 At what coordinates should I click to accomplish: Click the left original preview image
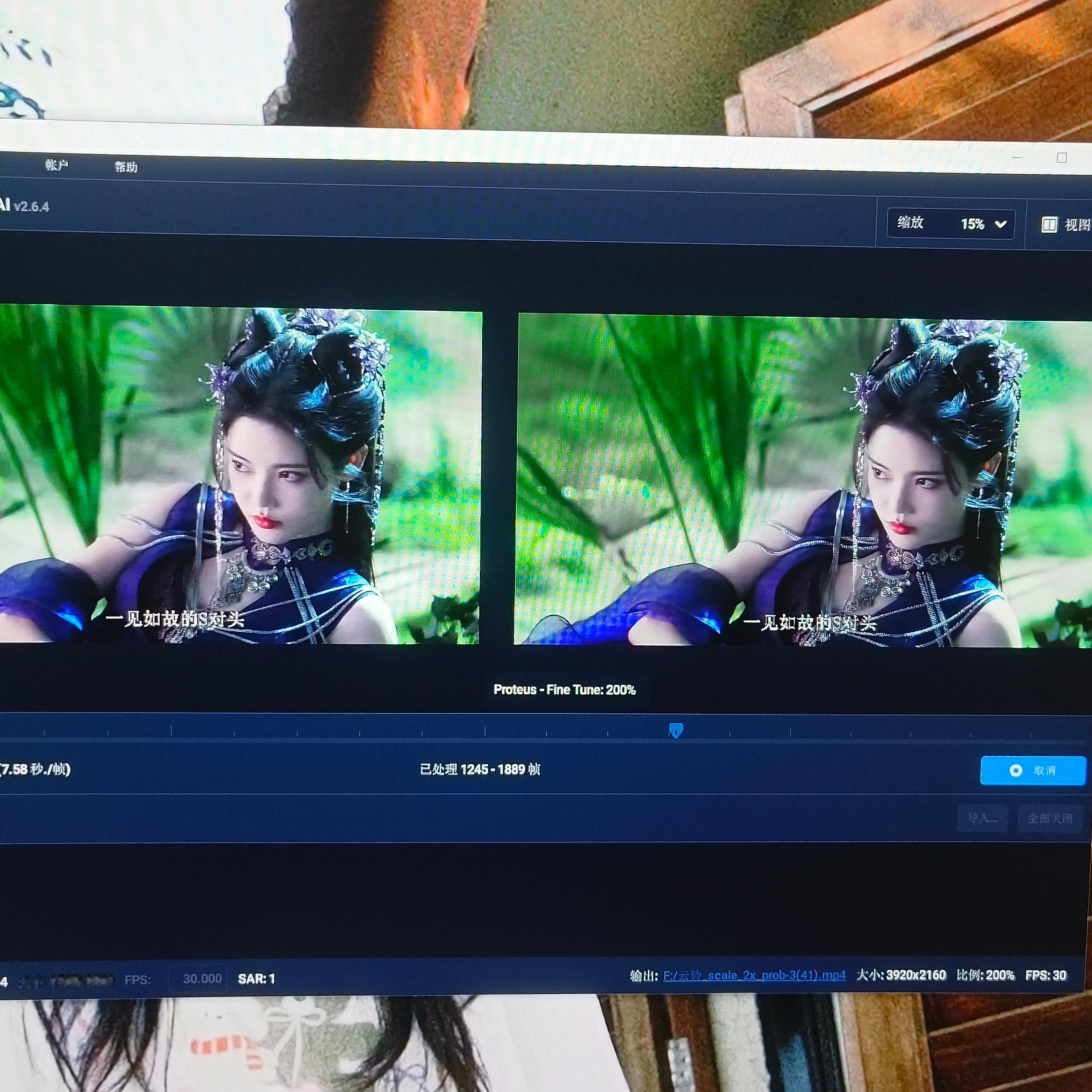[x=240, y=475]
